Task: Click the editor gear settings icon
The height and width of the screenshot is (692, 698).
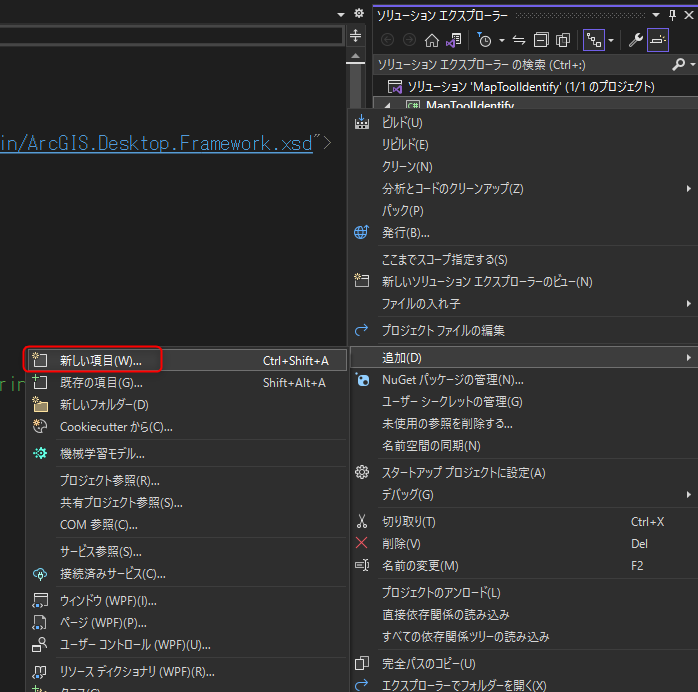Action: tap(359, 13)
